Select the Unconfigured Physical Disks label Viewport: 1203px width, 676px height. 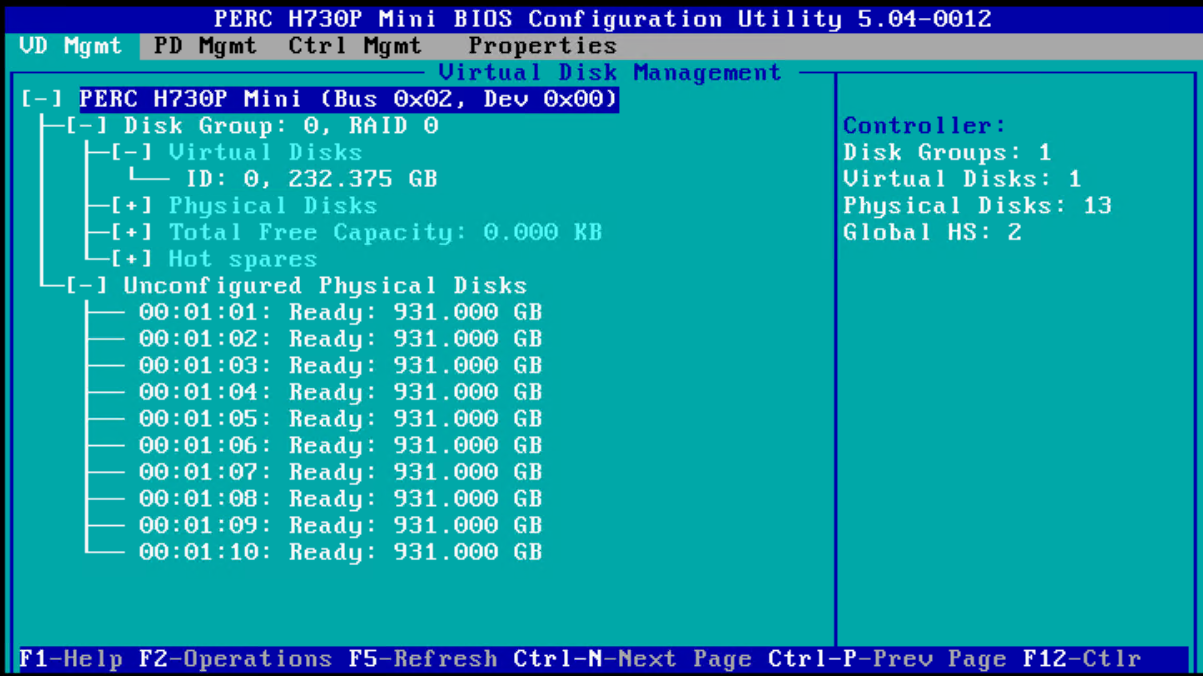[325, 285]
